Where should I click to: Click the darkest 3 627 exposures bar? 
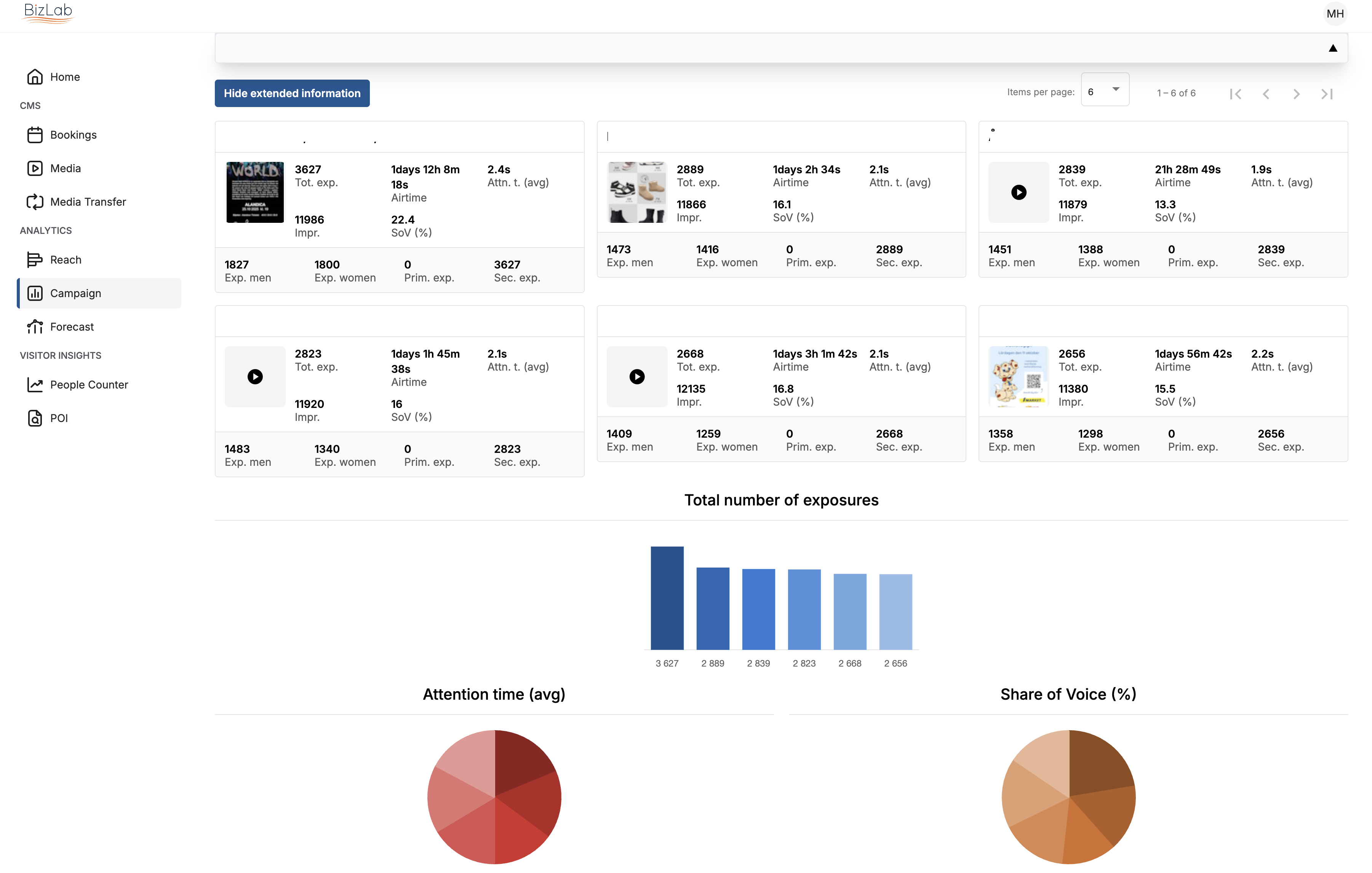click(x=667, y=598)
